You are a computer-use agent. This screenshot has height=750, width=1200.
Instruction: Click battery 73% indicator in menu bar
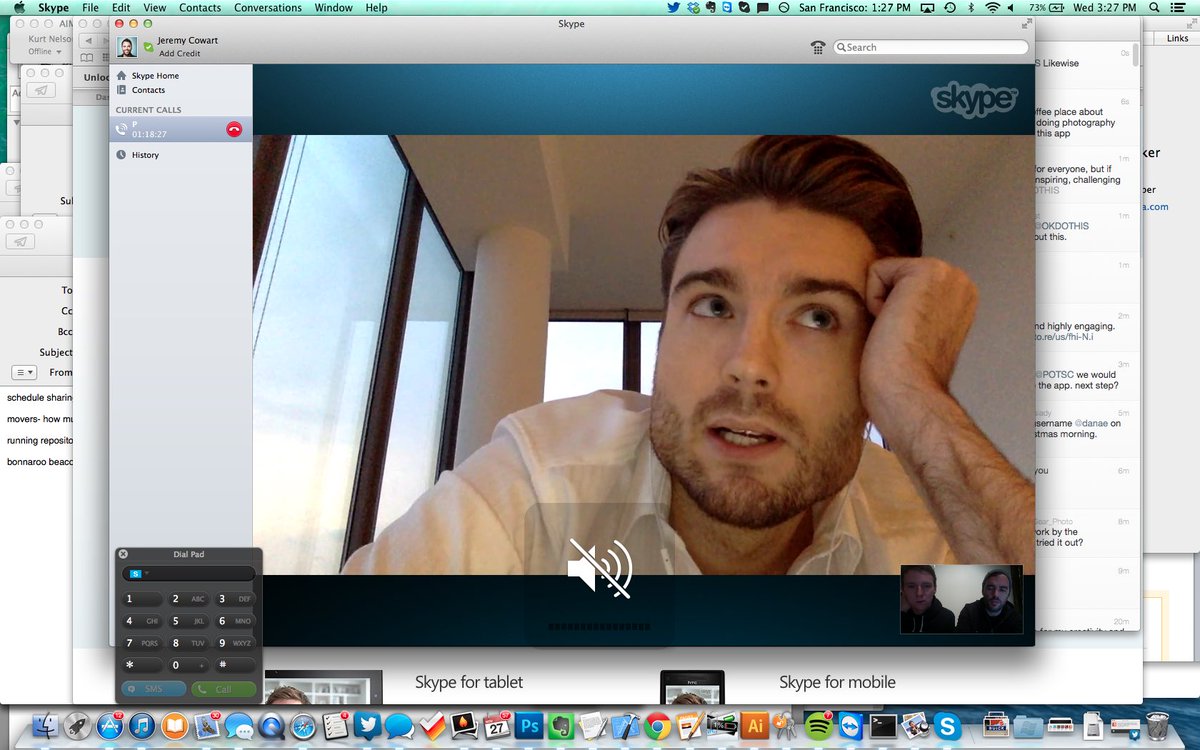click(1049, 8)
